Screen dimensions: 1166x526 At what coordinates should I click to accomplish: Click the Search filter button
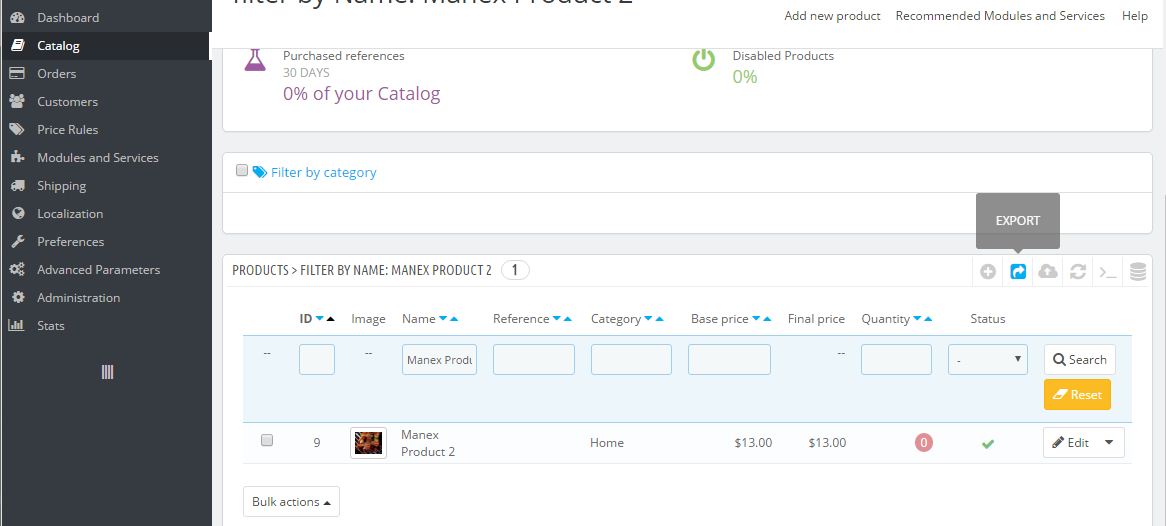(1079, 359)
